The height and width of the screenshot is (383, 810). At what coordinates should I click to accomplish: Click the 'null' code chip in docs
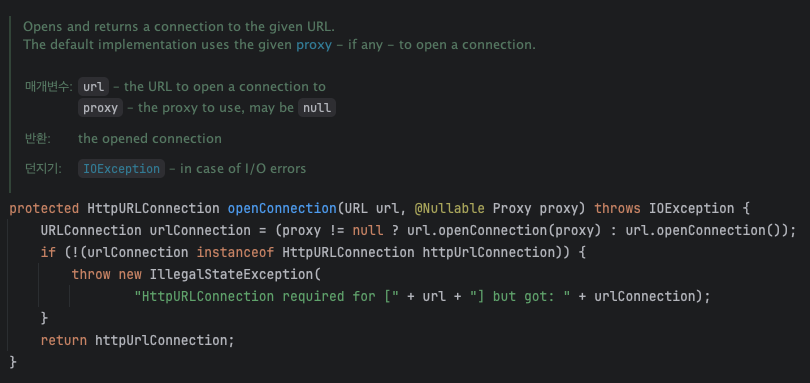(317, 108)
